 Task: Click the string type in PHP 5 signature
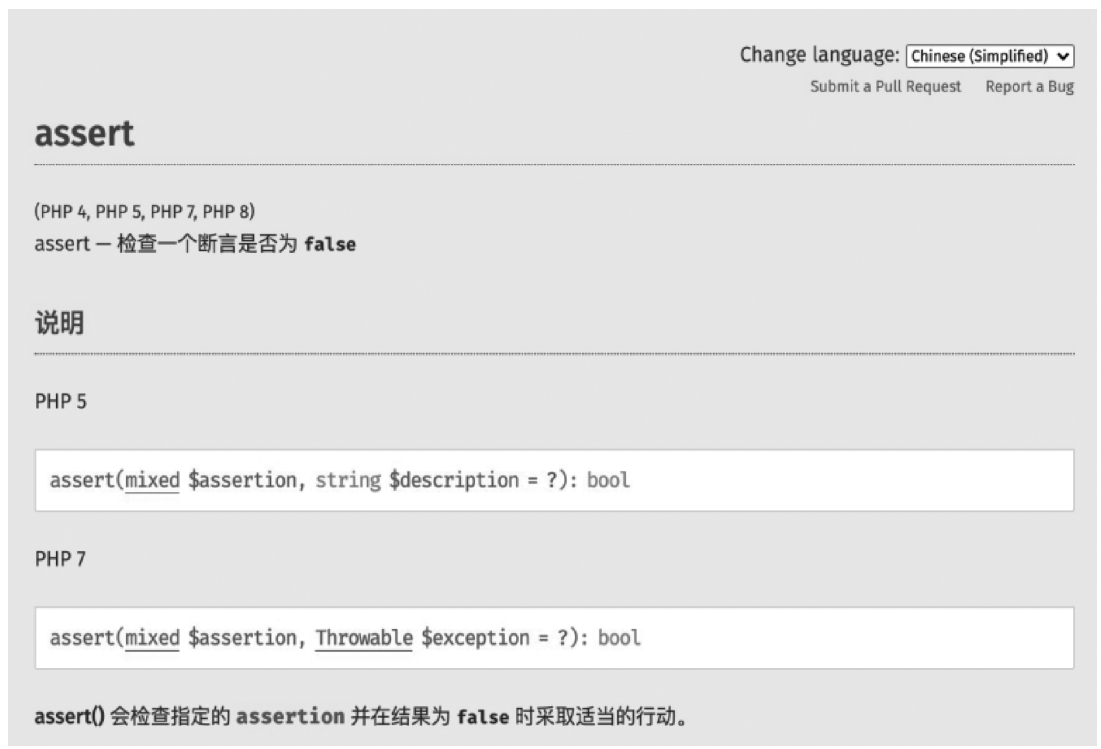[x=348, y=480]
